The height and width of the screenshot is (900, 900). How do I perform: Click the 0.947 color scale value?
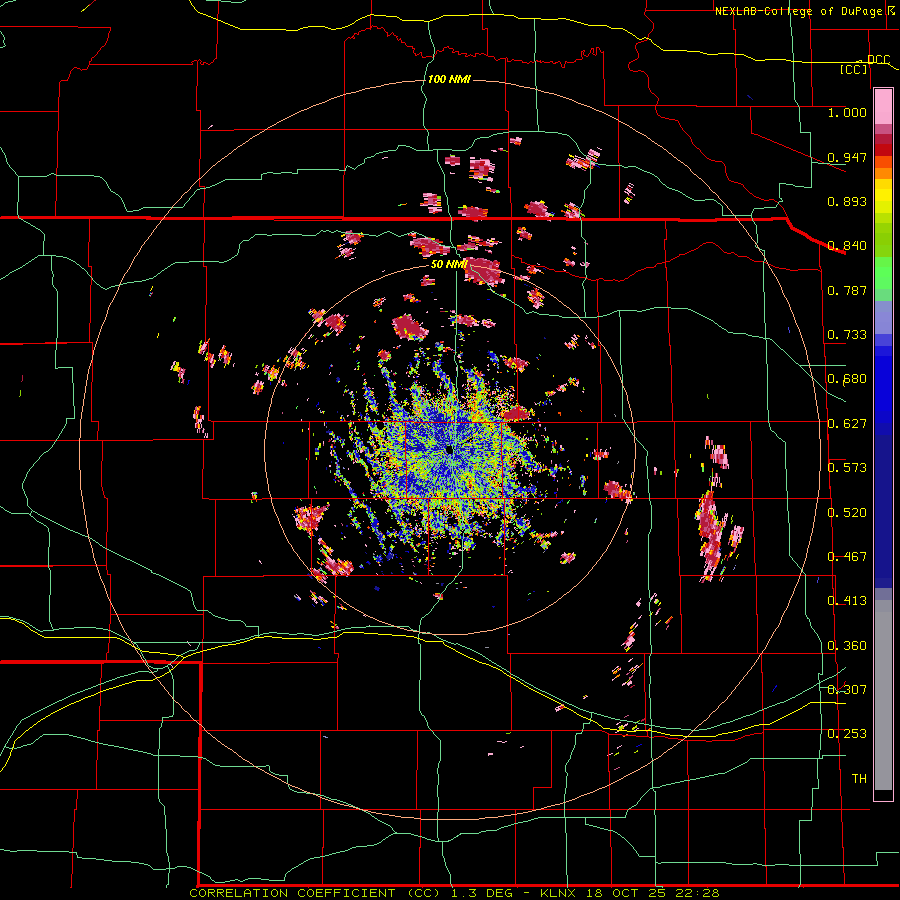coord(847,157)
